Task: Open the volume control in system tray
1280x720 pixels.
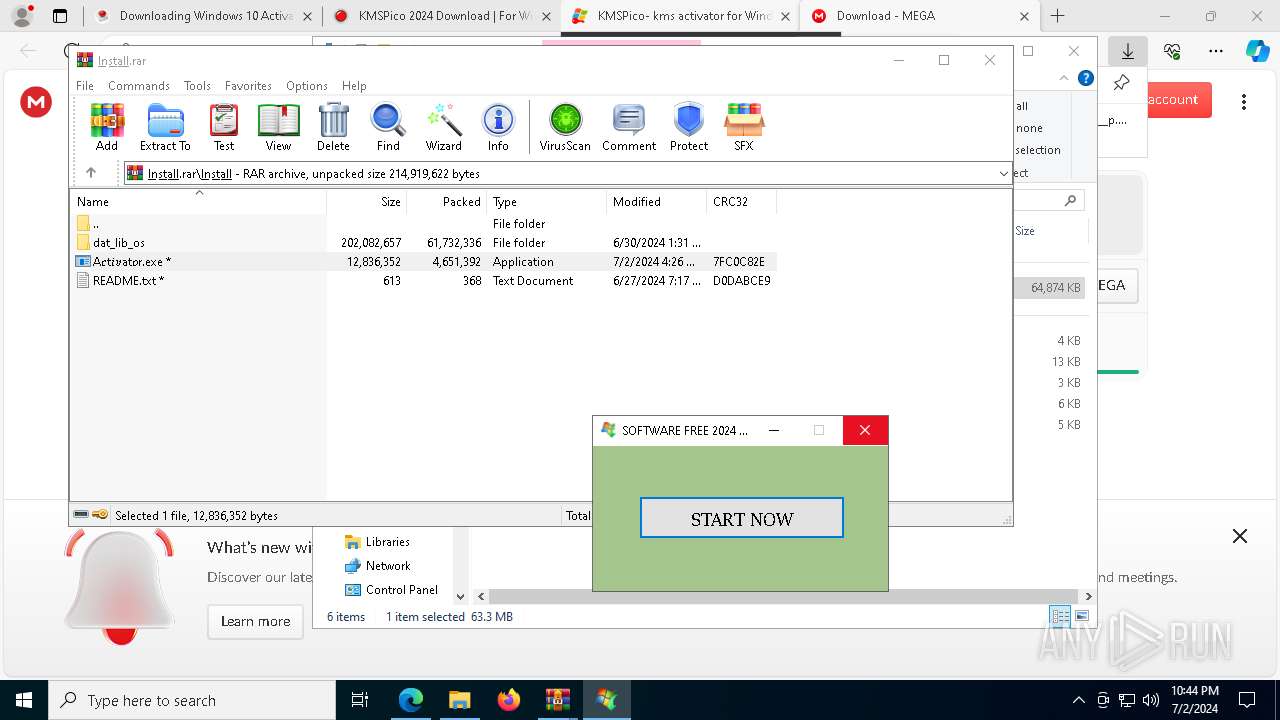Action: 1151,700
